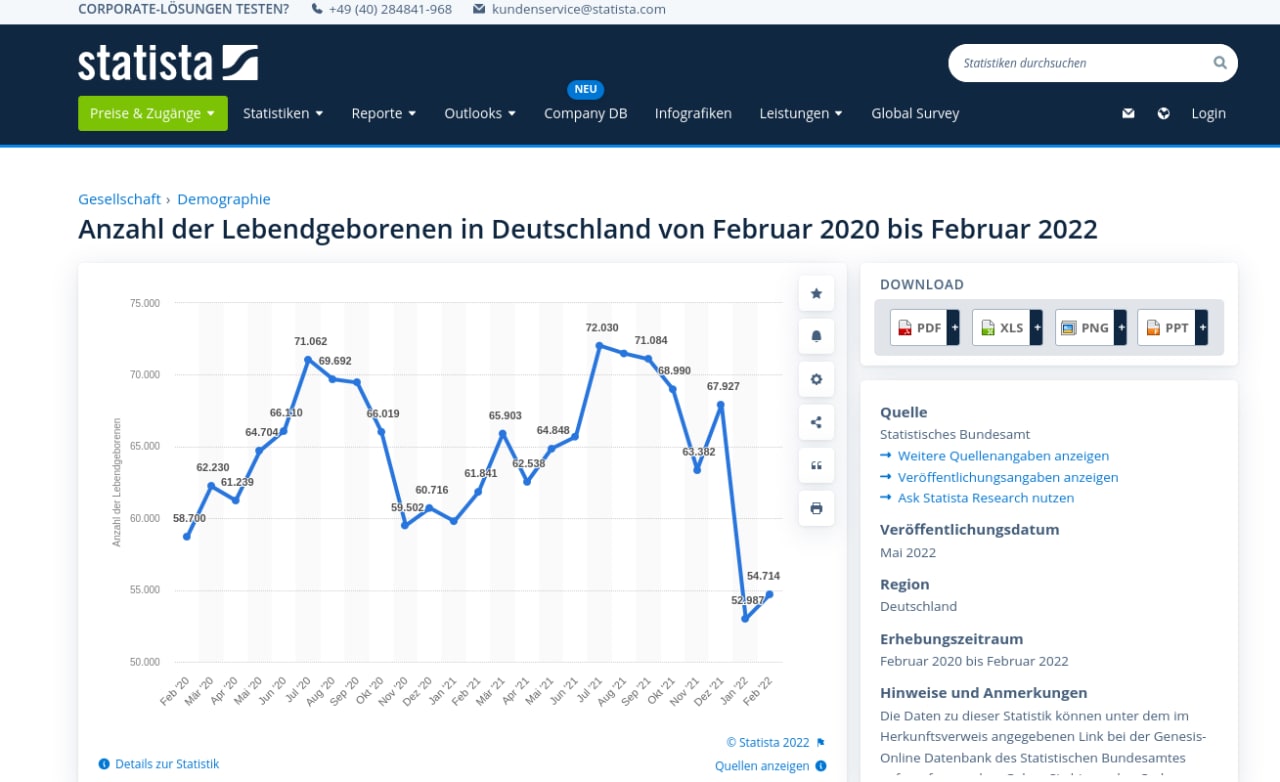The height and width of the screenshot is (782, 1280).
Task: Click the bell notification icon
Action: pos(816,336)
